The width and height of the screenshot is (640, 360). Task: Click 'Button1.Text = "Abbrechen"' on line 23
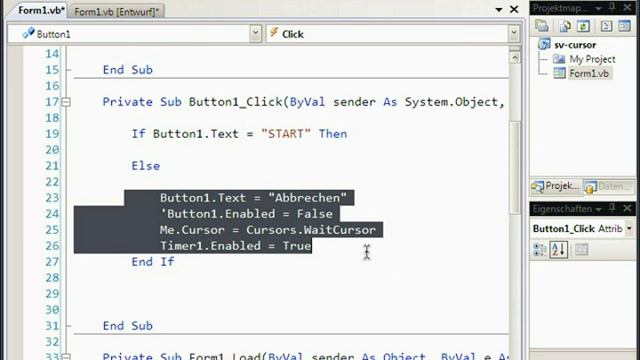click(x=253, y=198)
